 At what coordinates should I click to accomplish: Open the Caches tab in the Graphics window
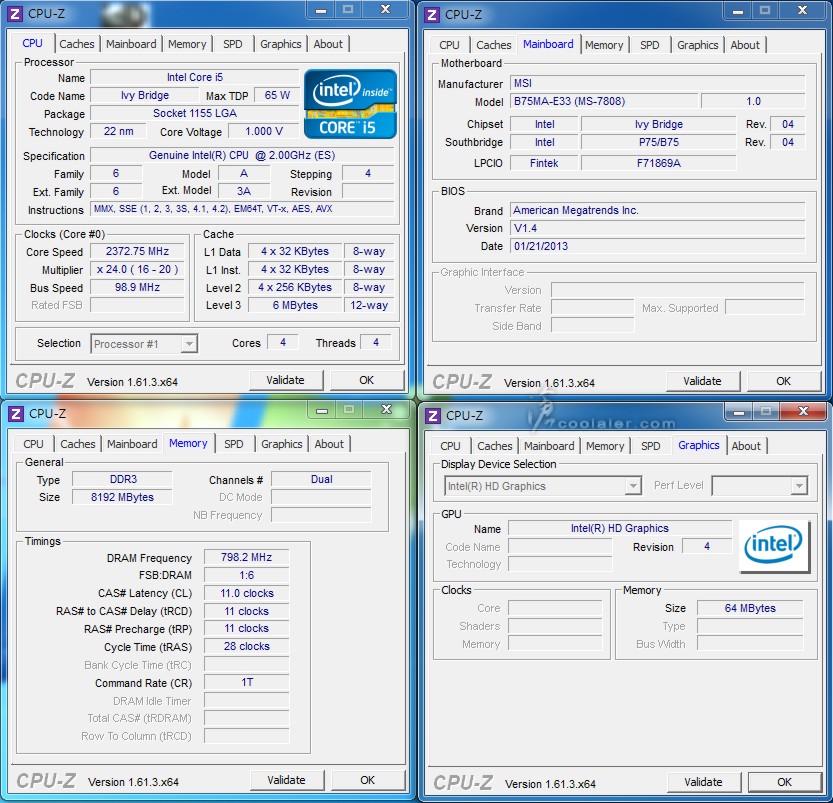494,446
